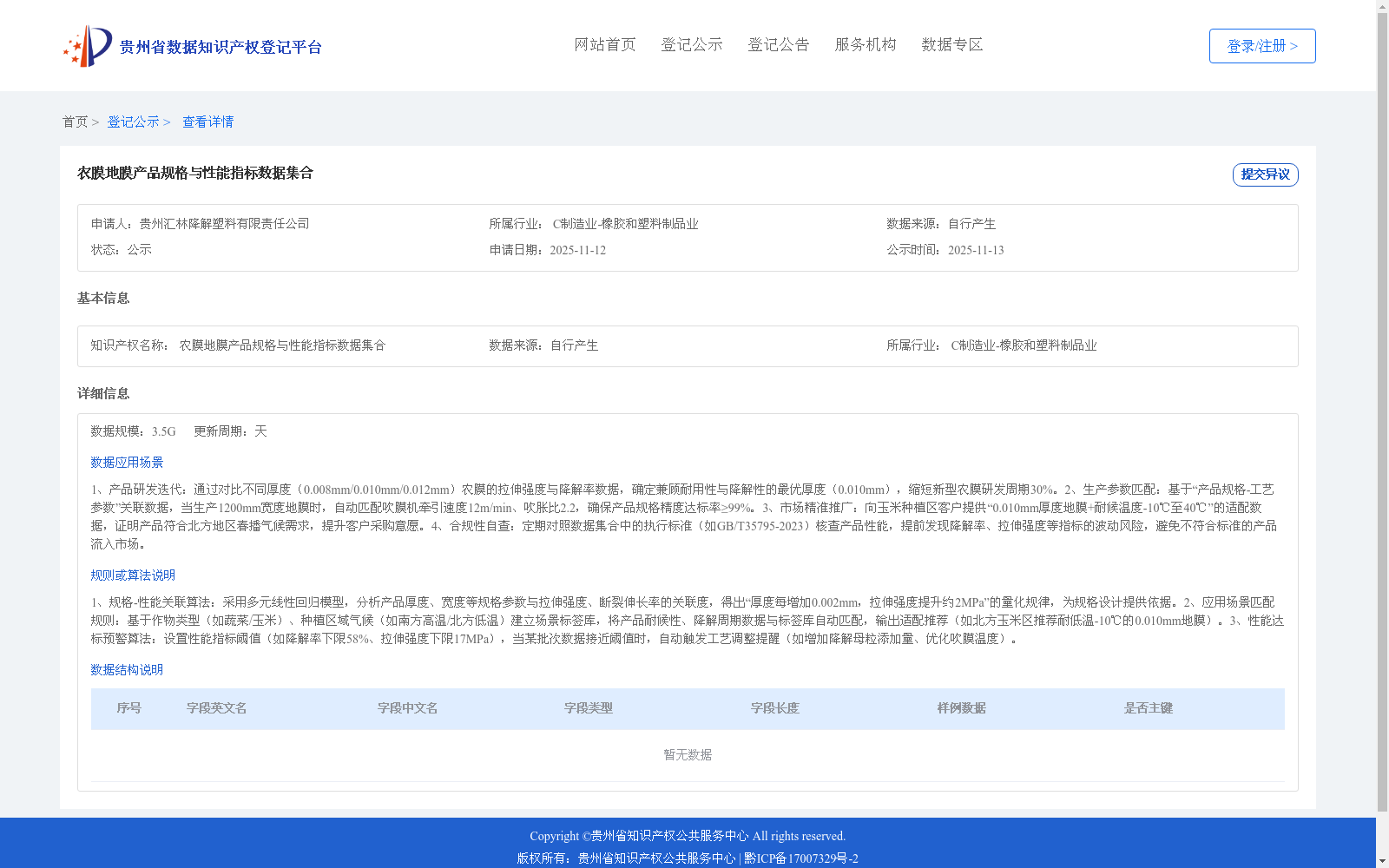Click the 暂无数据 empty table message
The height and width of the screenshot is (868, 1389).
[688, 755]
